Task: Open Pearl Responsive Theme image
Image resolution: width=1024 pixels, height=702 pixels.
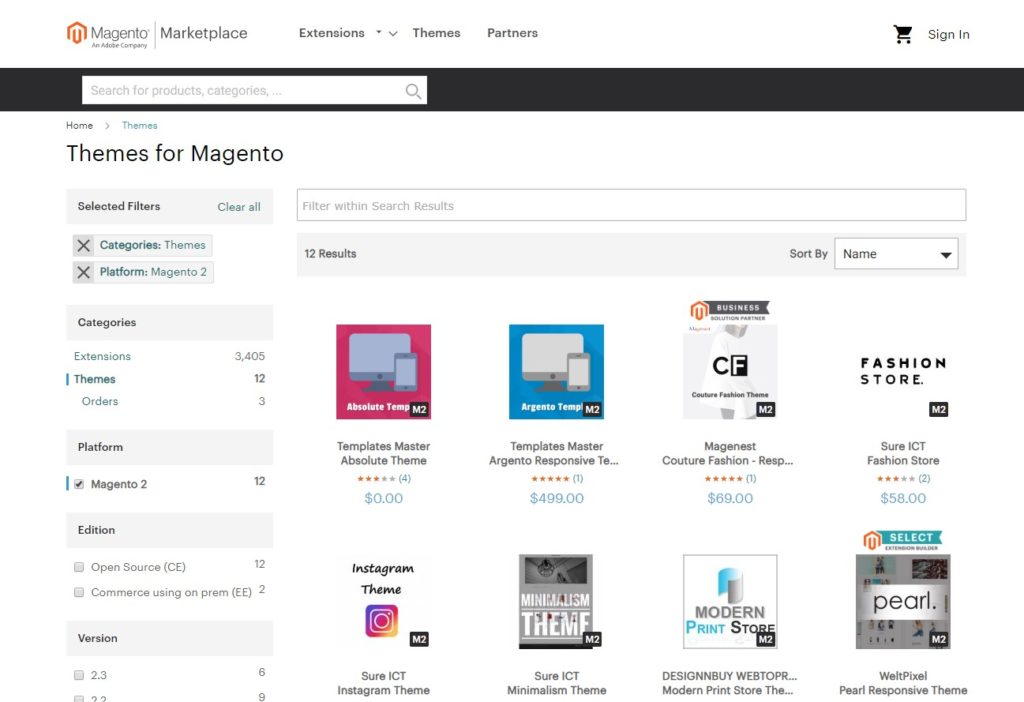Action: pos(903,601)
